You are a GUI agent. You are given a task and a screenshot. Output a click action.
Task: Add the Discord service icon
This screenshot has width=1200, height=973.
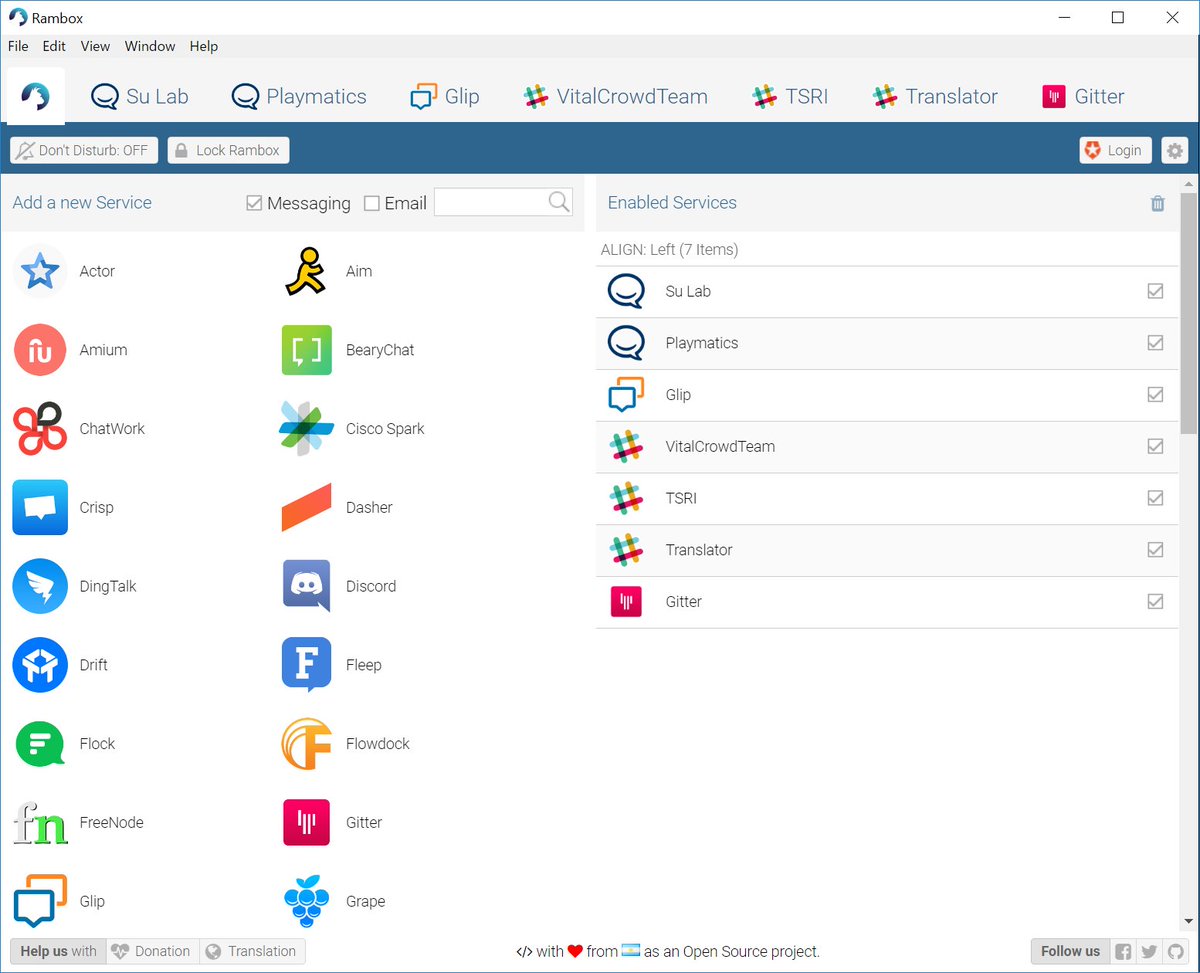click(x=306, y=586)
